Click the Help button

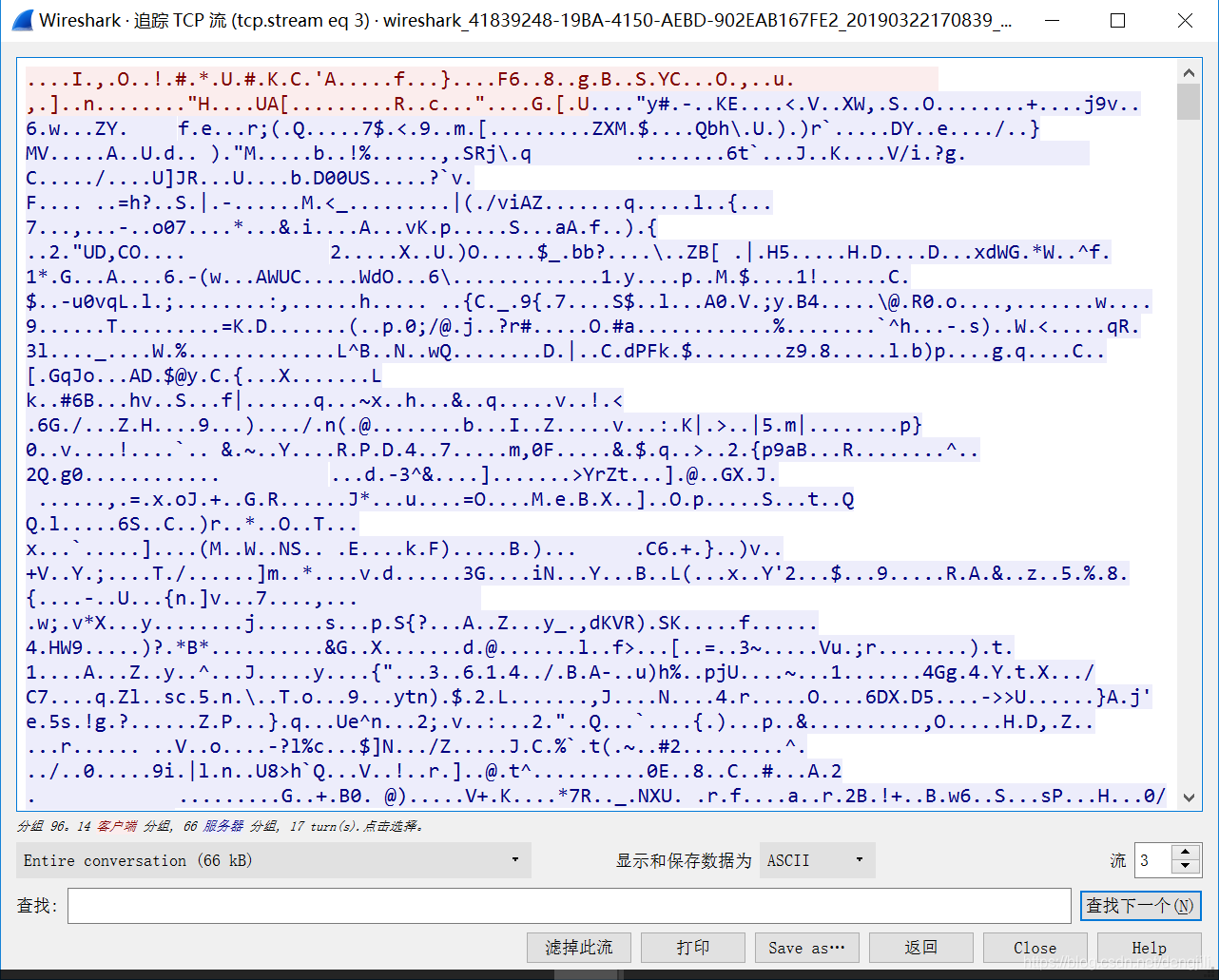coord(1150,948)
